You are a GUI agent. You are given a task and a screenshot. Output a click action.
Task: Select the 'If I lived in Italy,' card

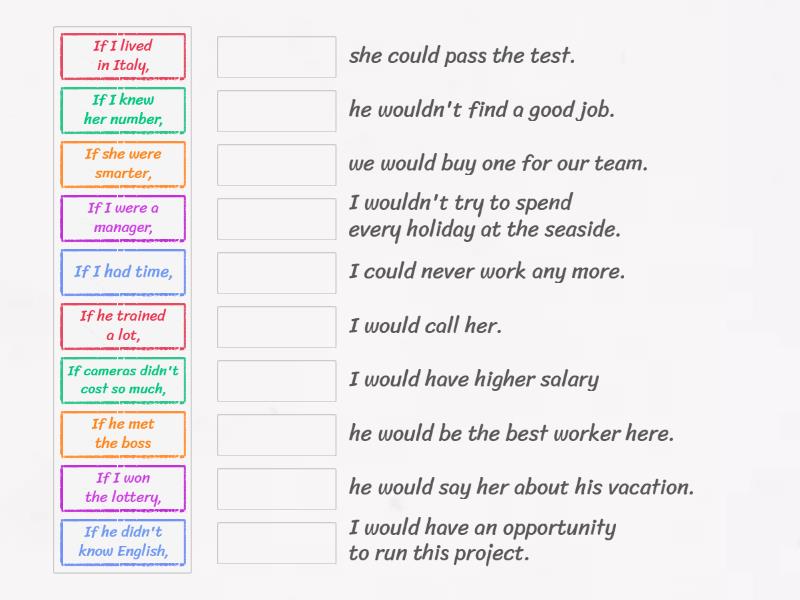coord(123,56)
